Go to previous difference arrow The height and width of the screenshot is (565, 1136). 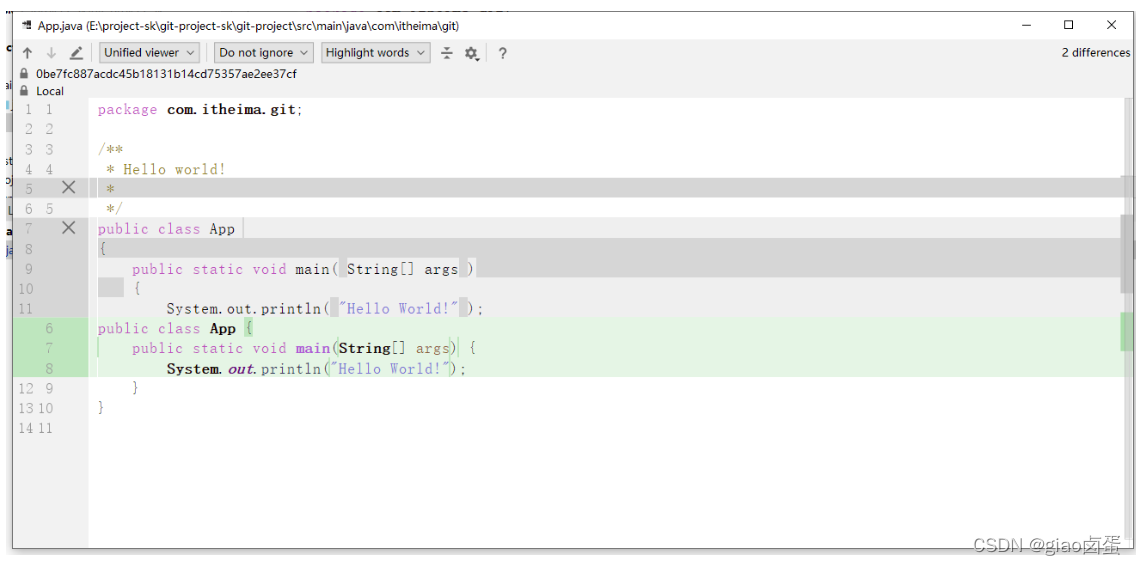coord(28,53)
